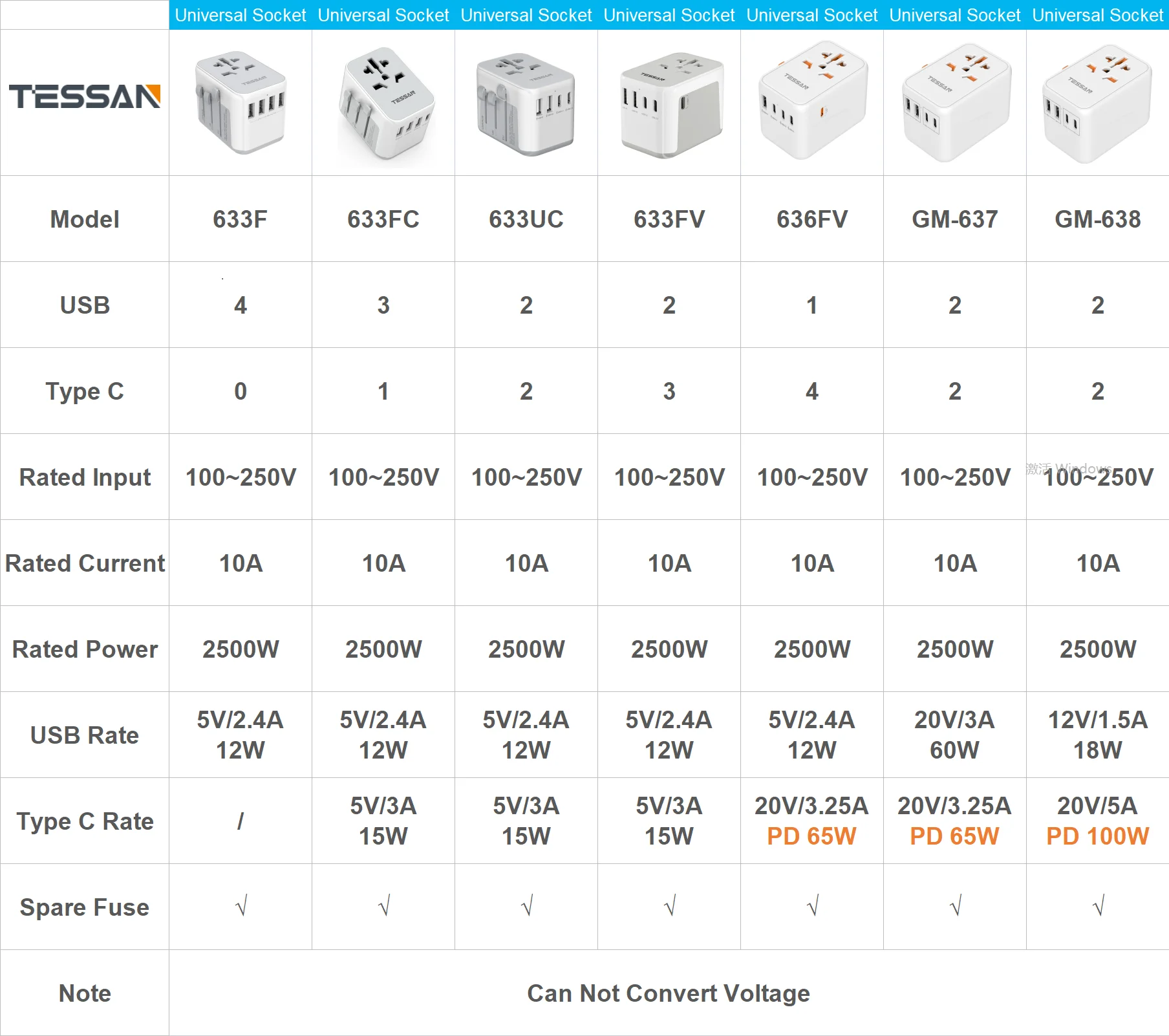Screen dimensions: 1169x1036
Task: Select the Spare Fuse checkmark for 633F
Action: coord(241,906)
